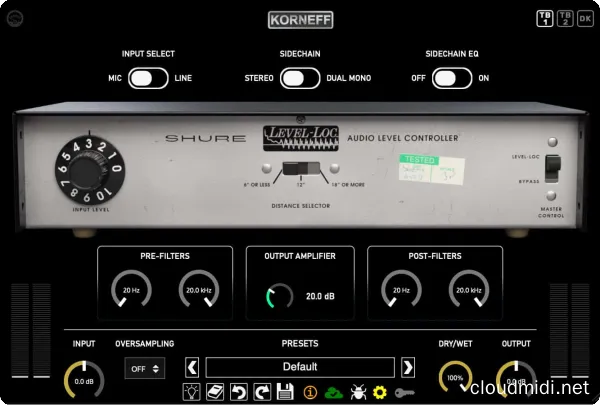600x405 pixels.
Task: Click the Dry/Wet 100% knob
Action: [455, 377]
